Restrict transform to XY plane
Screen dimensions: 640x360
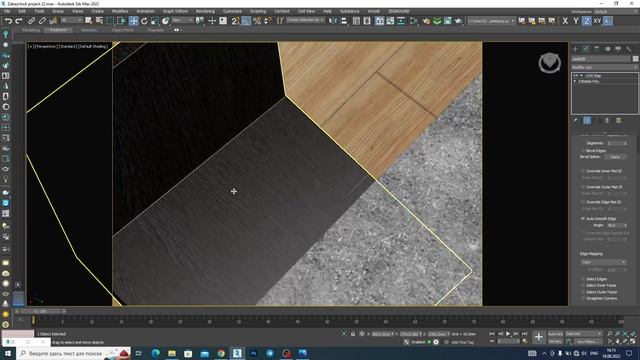pos(597,21)
